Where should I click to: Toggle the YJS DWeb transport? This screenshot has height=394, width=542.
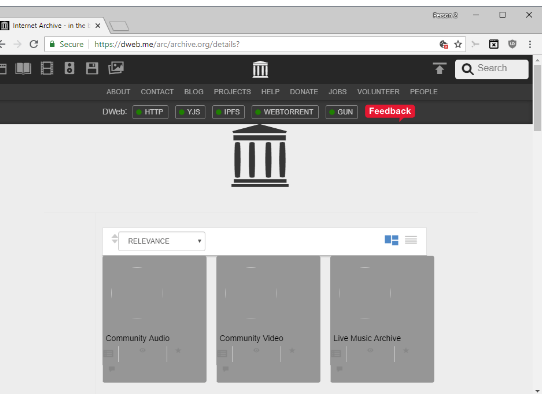[190, 112]
